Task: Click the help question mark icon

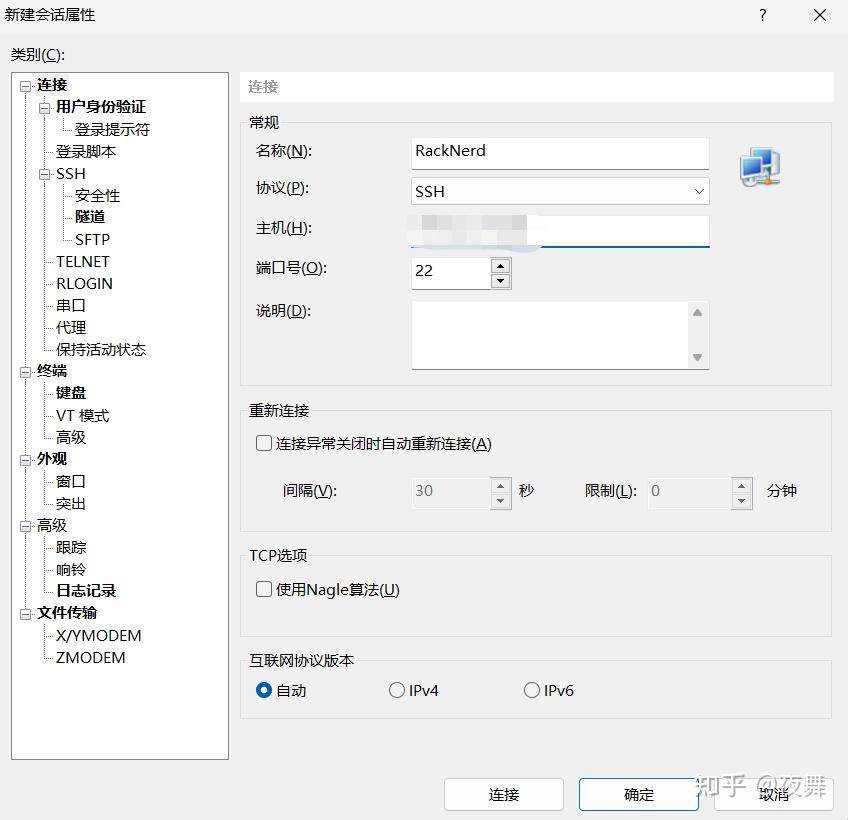Action: (763, 15)
